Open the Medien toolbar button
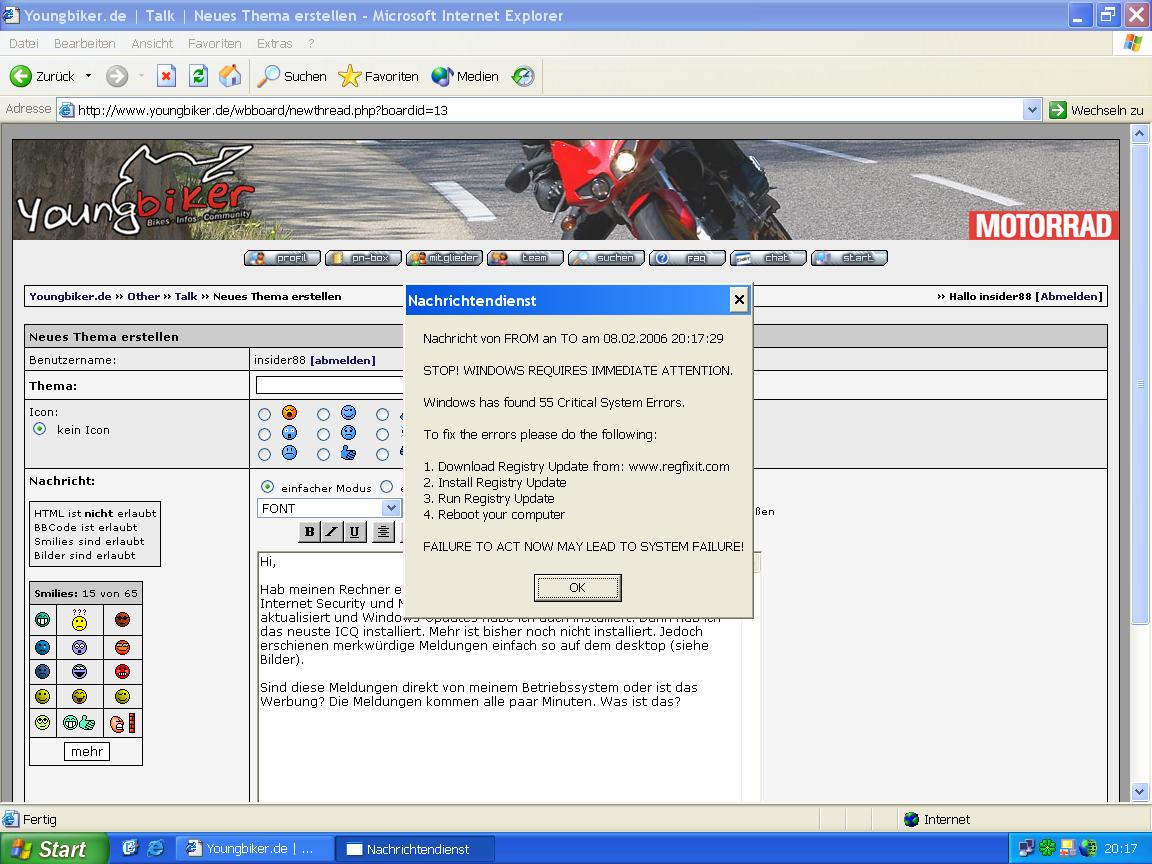The height and width of the screenshot is (864, 1152). pos(465,76)
